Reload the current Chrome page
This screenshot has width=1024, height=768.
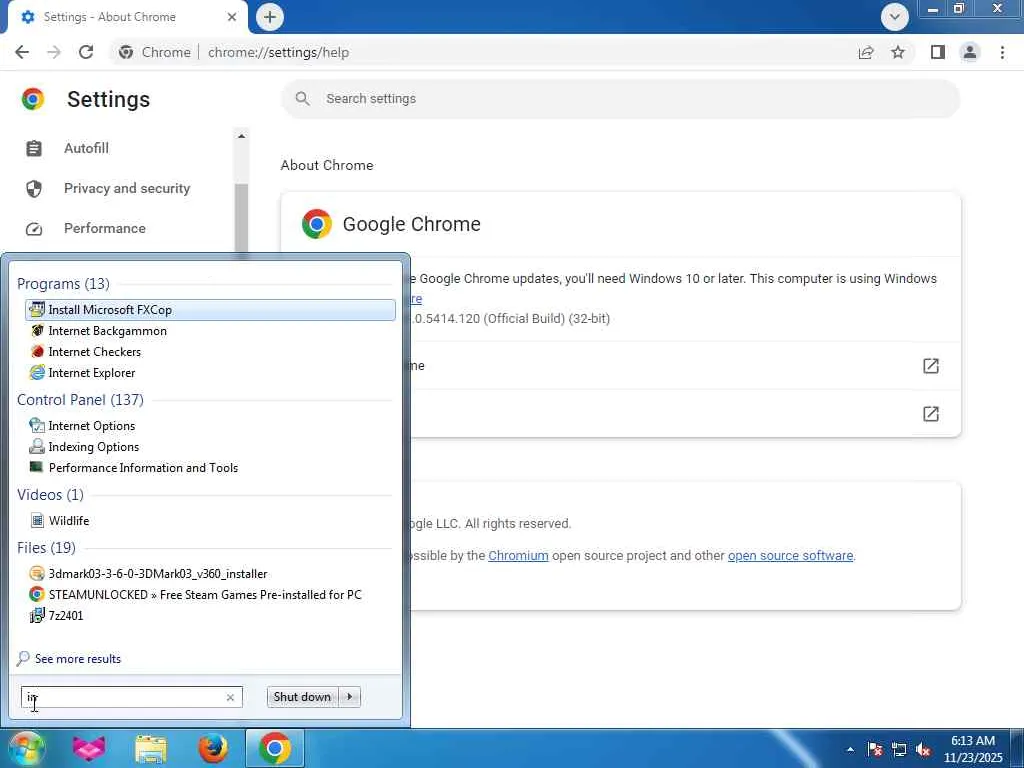coord(86,52)
